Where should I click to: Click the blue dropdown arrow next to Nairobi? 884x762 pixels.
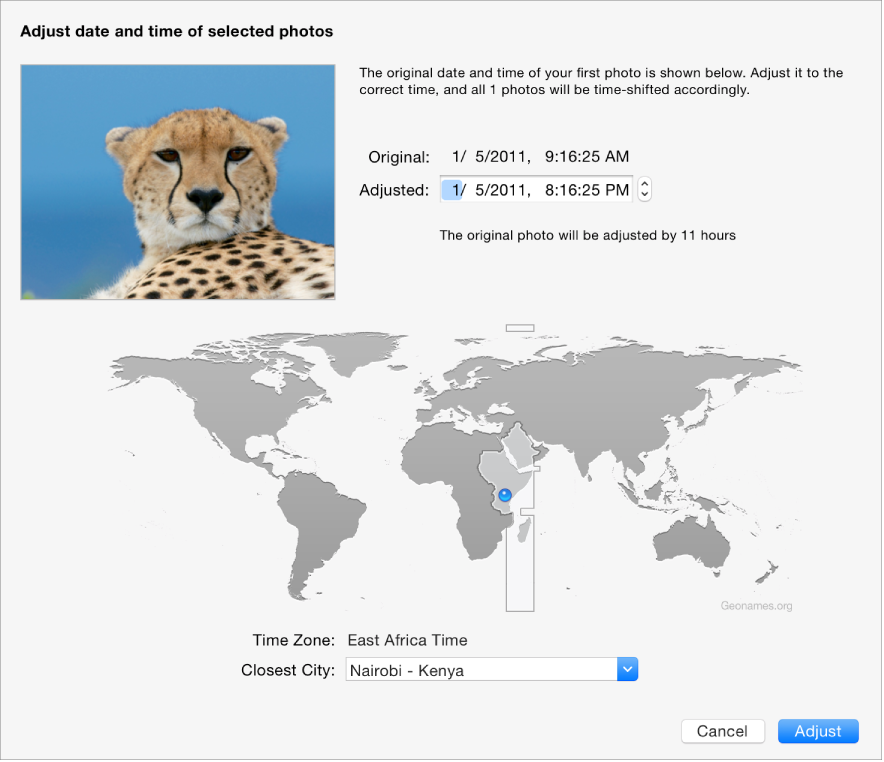(627, 669)
